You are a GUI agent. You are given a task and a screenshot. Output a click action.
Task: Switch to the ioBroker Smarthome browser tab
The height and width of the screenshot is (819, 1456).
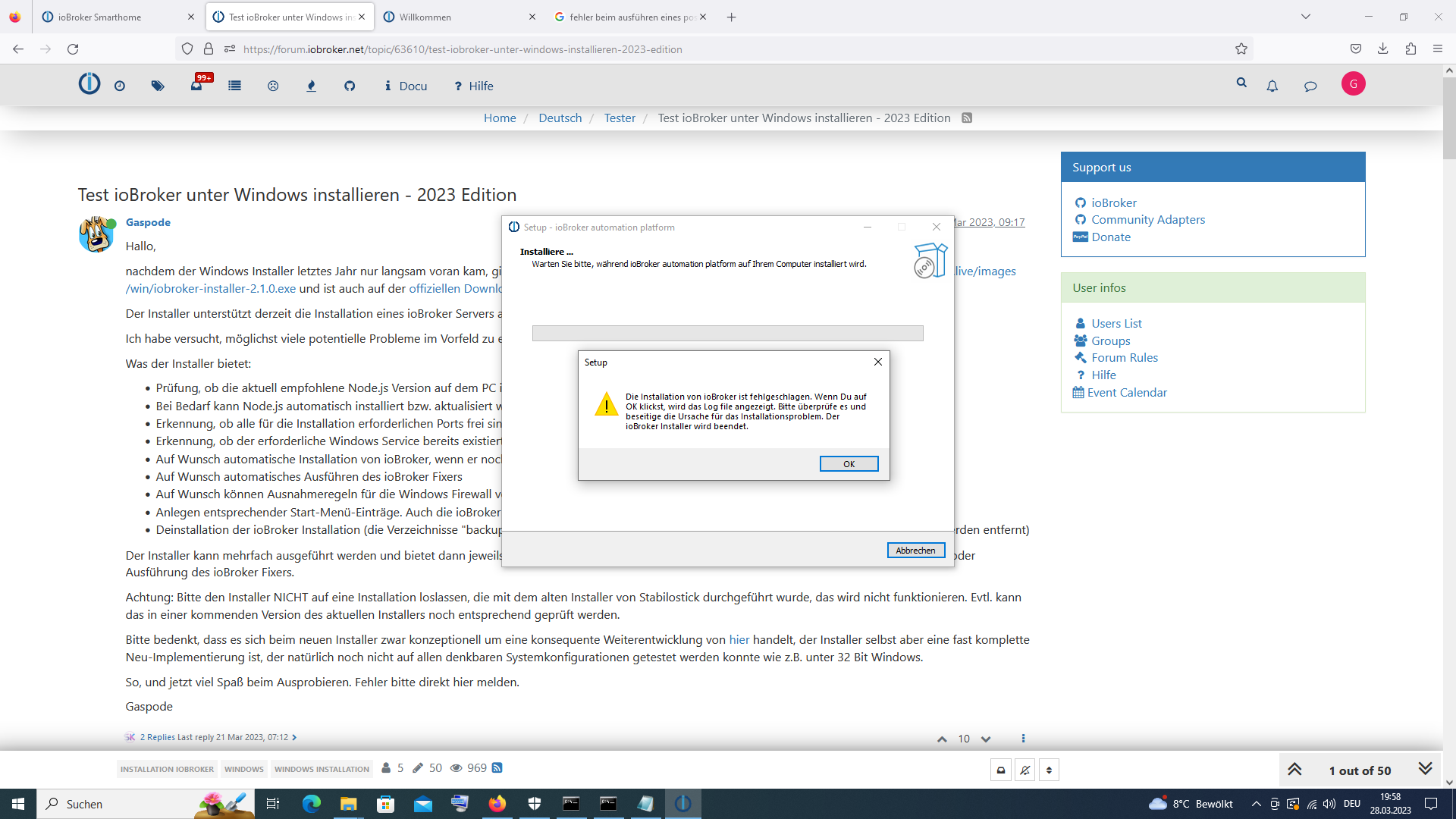[118, 17]
